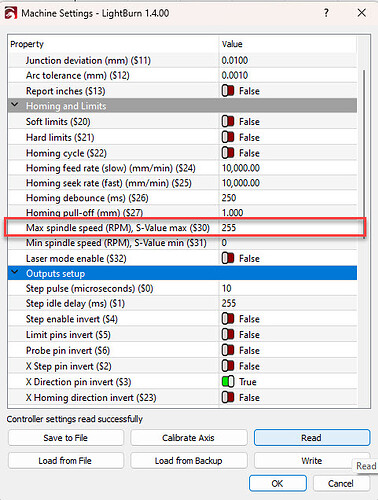Select Max spindle speed (RPM) ($30) label

pos(118,228)
